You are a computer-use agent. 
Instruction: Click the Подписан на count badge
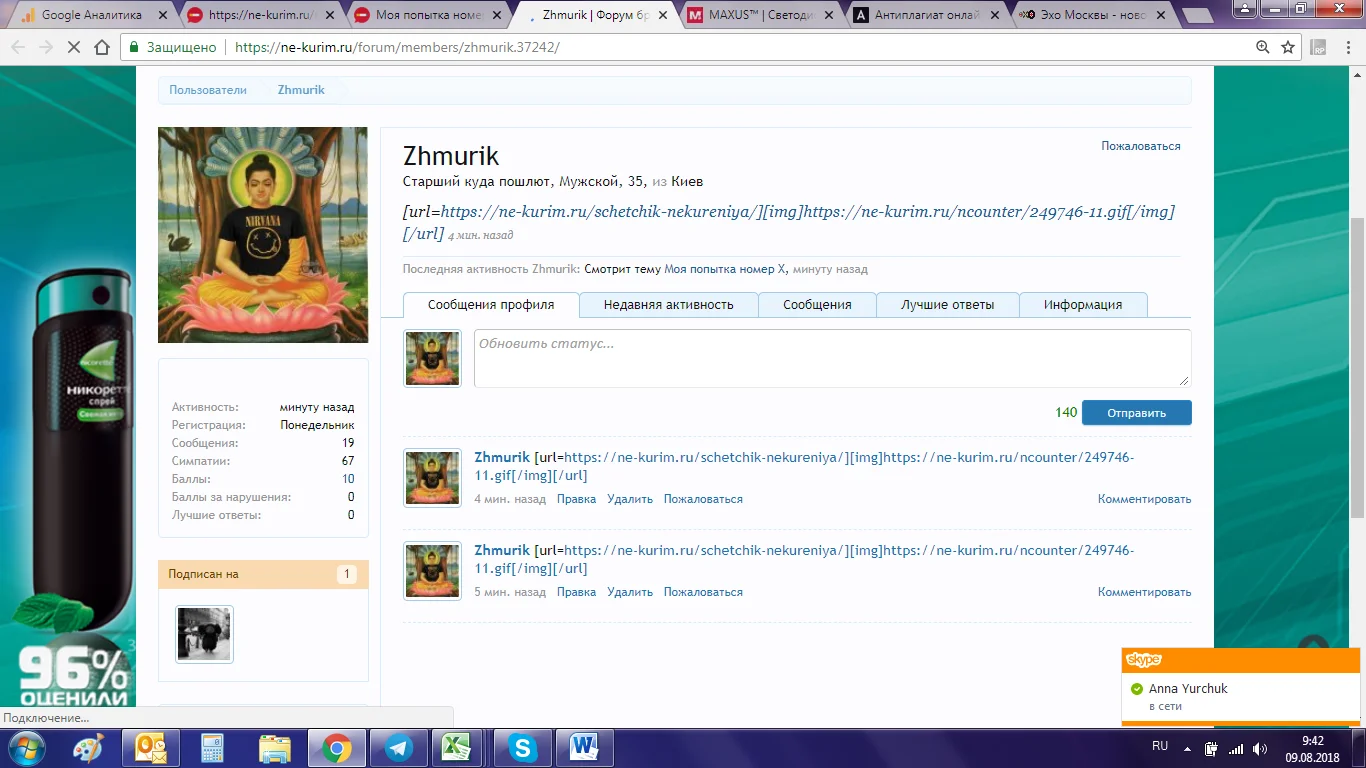click(x=347, y=574)
